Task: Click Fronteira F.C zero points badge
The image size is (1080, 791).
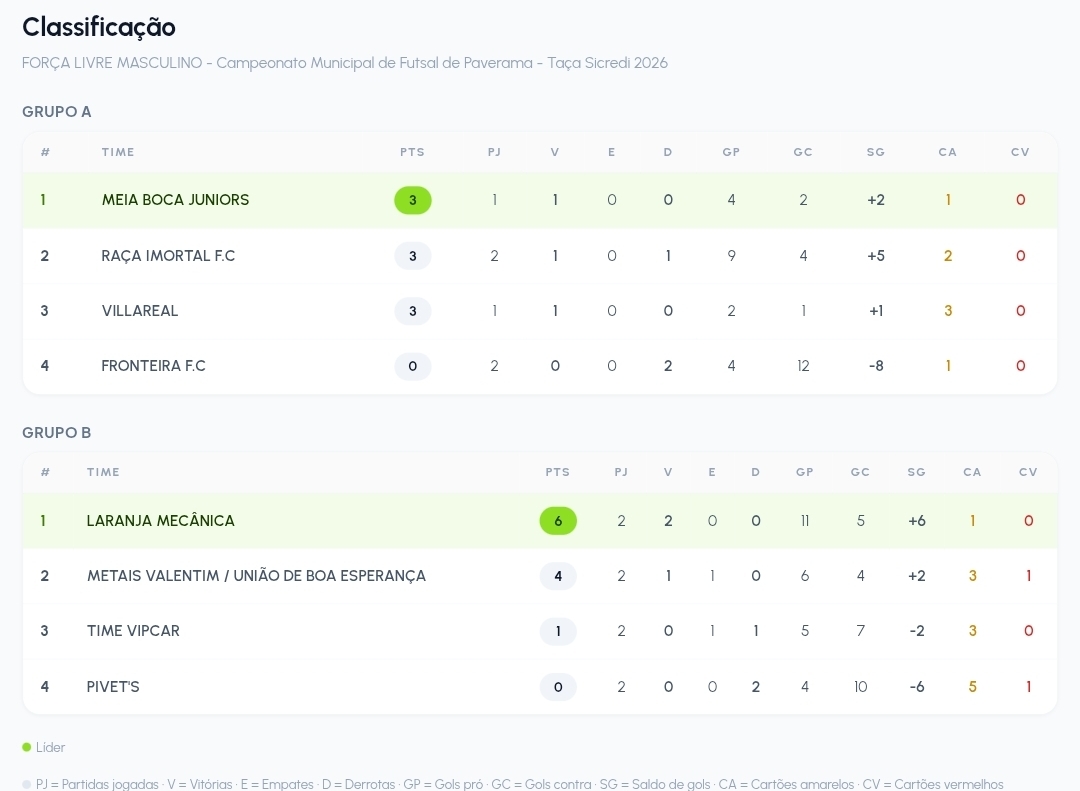Action: [x=413, y=366]
